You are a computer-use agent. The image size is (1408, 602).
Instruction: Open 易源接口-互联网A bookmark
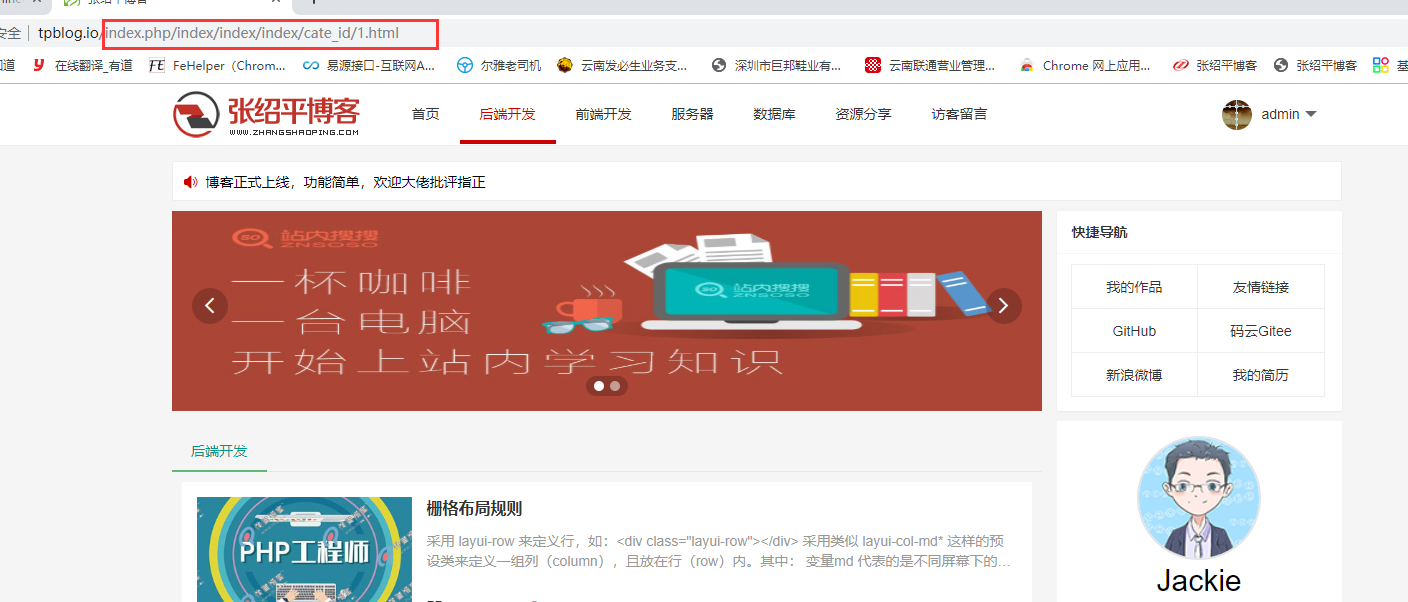pyautogui.click(x=370, y=65)
